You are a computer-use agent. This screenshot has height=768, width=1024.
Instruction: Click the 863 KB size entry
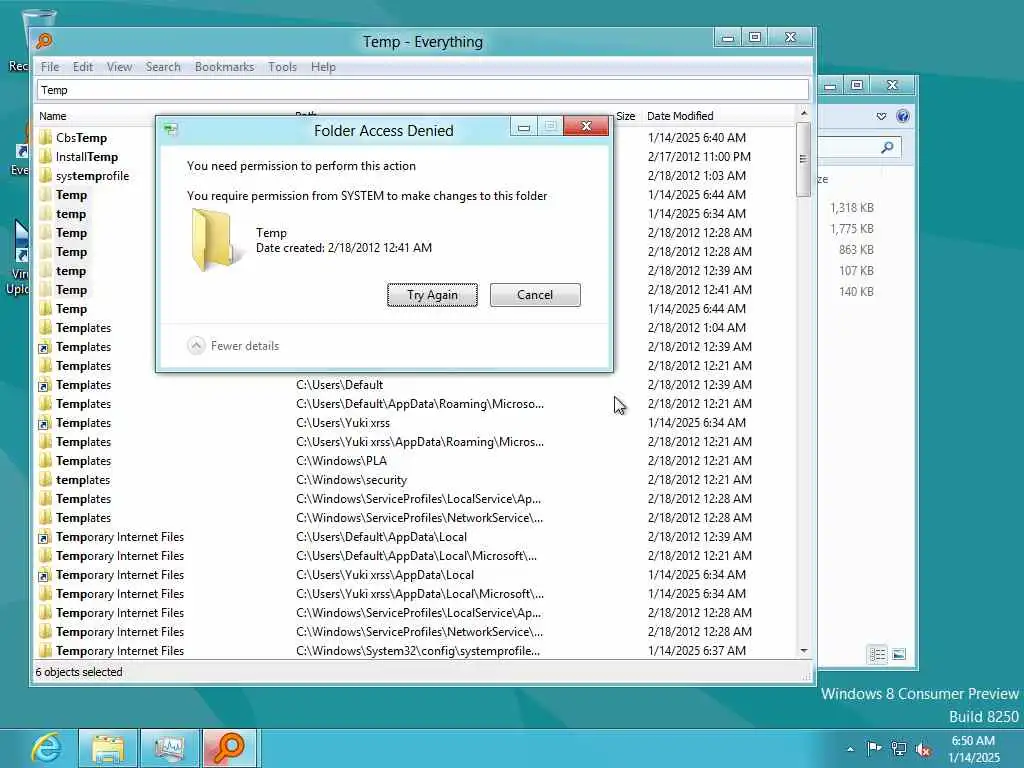point(856,249)
